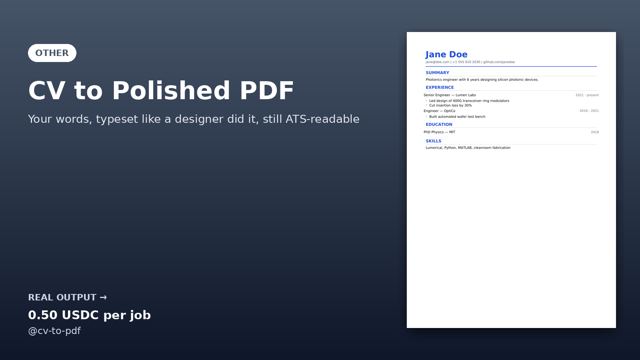The width and height of the screenshot is (640, 360).
Task: Click the EXPERIENCE heading in the CV
Action: 440,87
